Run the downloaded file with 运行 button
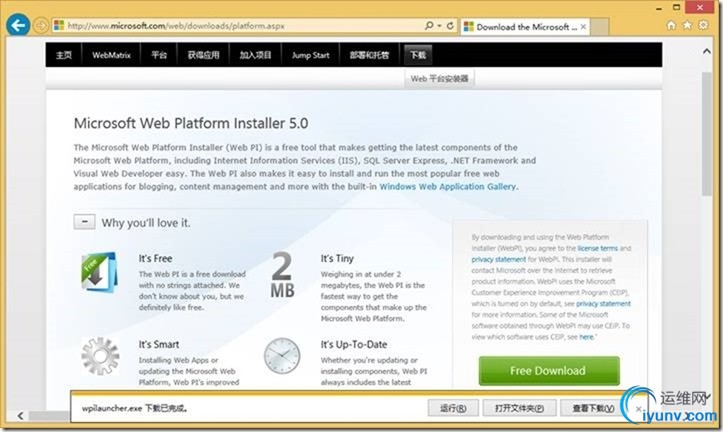The height and width of the screenshot is (432, 723). coord(453,408)
